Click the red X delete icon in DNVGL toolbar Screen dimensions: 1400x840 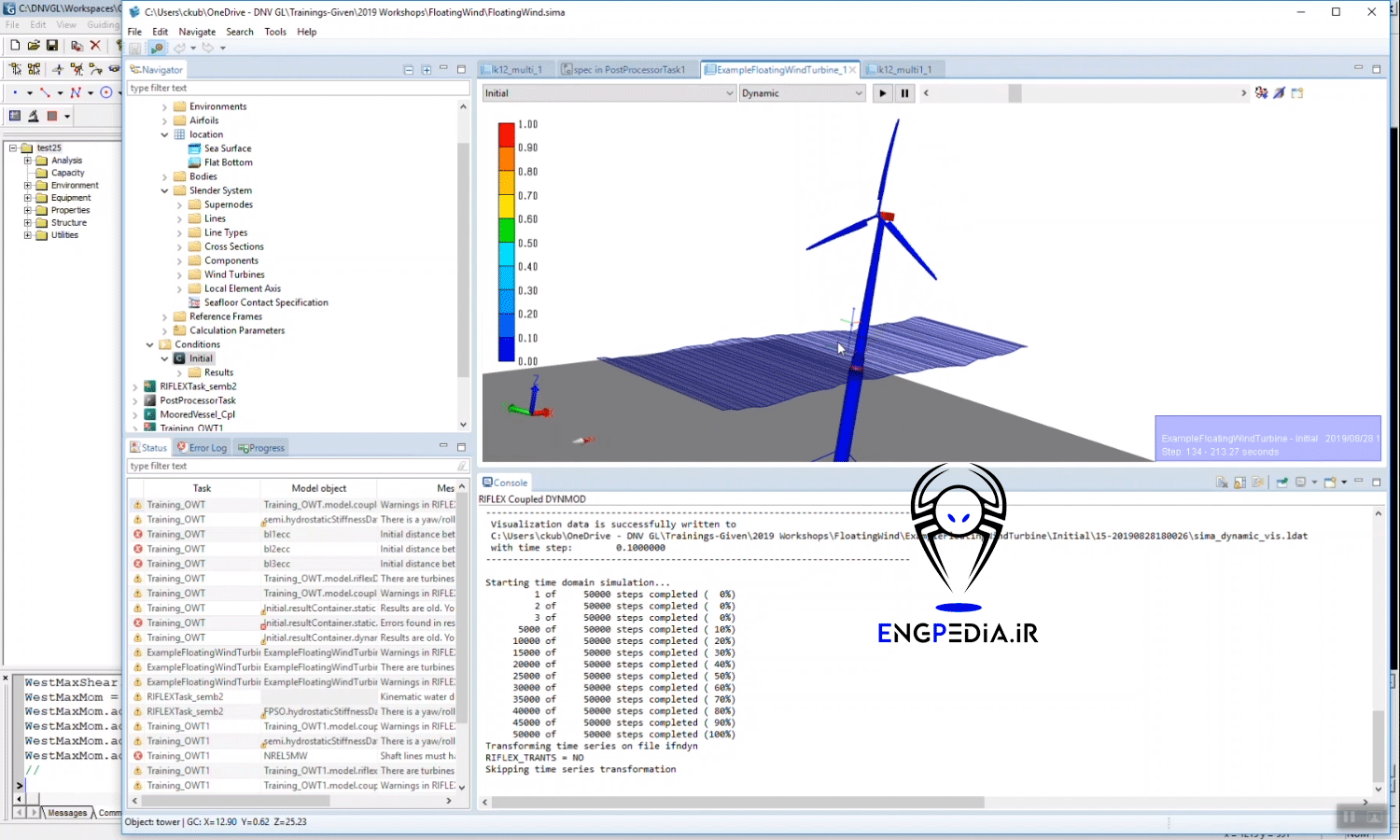tap(95, 45)
